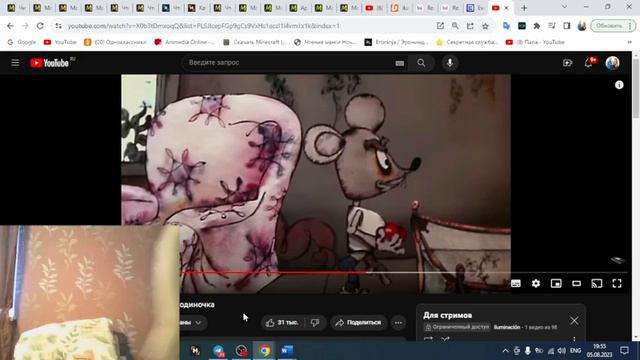
Task: Open the Windows notification center
Action: point(624,351)
